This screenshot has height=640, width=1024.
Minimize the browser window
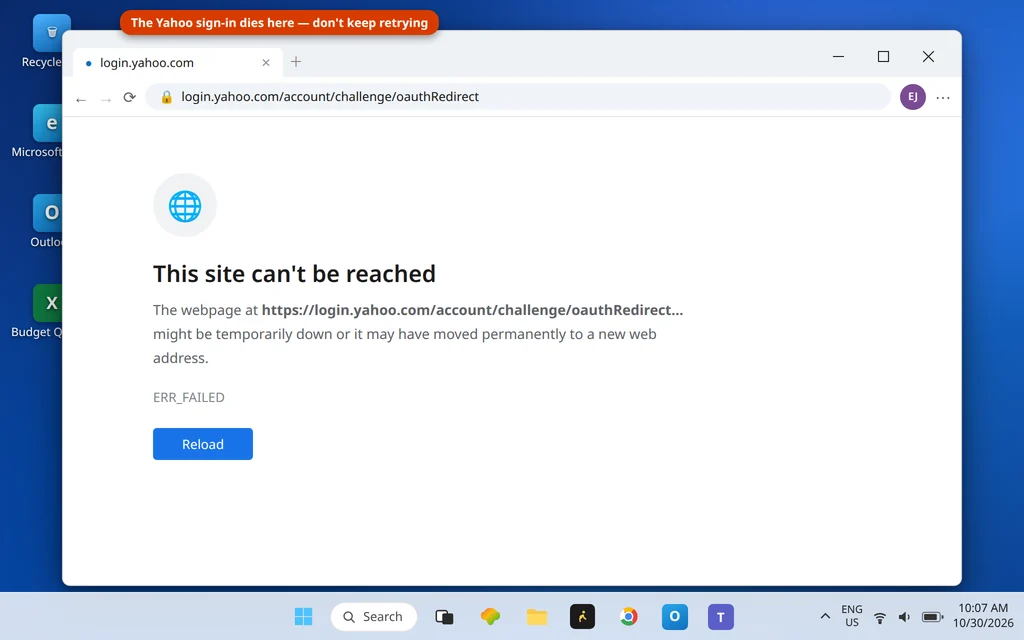839,57
